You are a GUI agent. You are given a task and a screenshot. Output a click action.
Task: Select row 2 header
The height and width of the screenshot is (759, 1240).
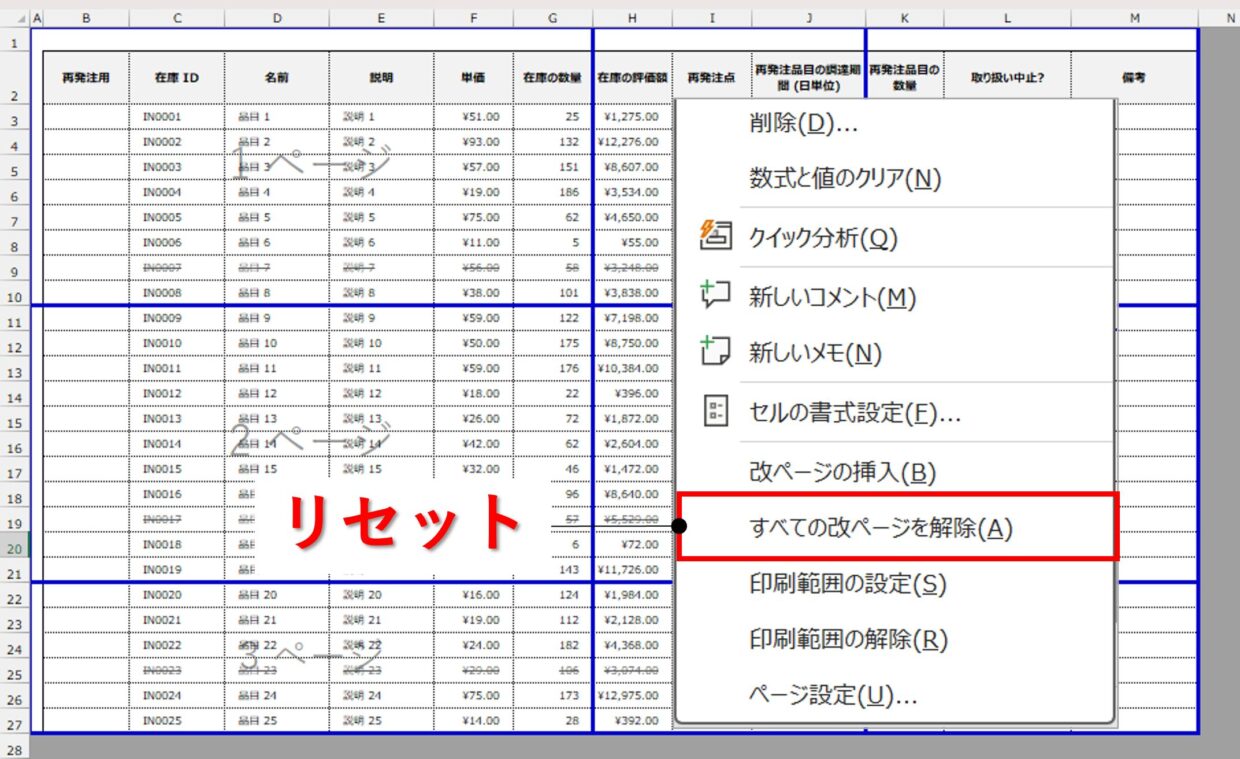15,78
